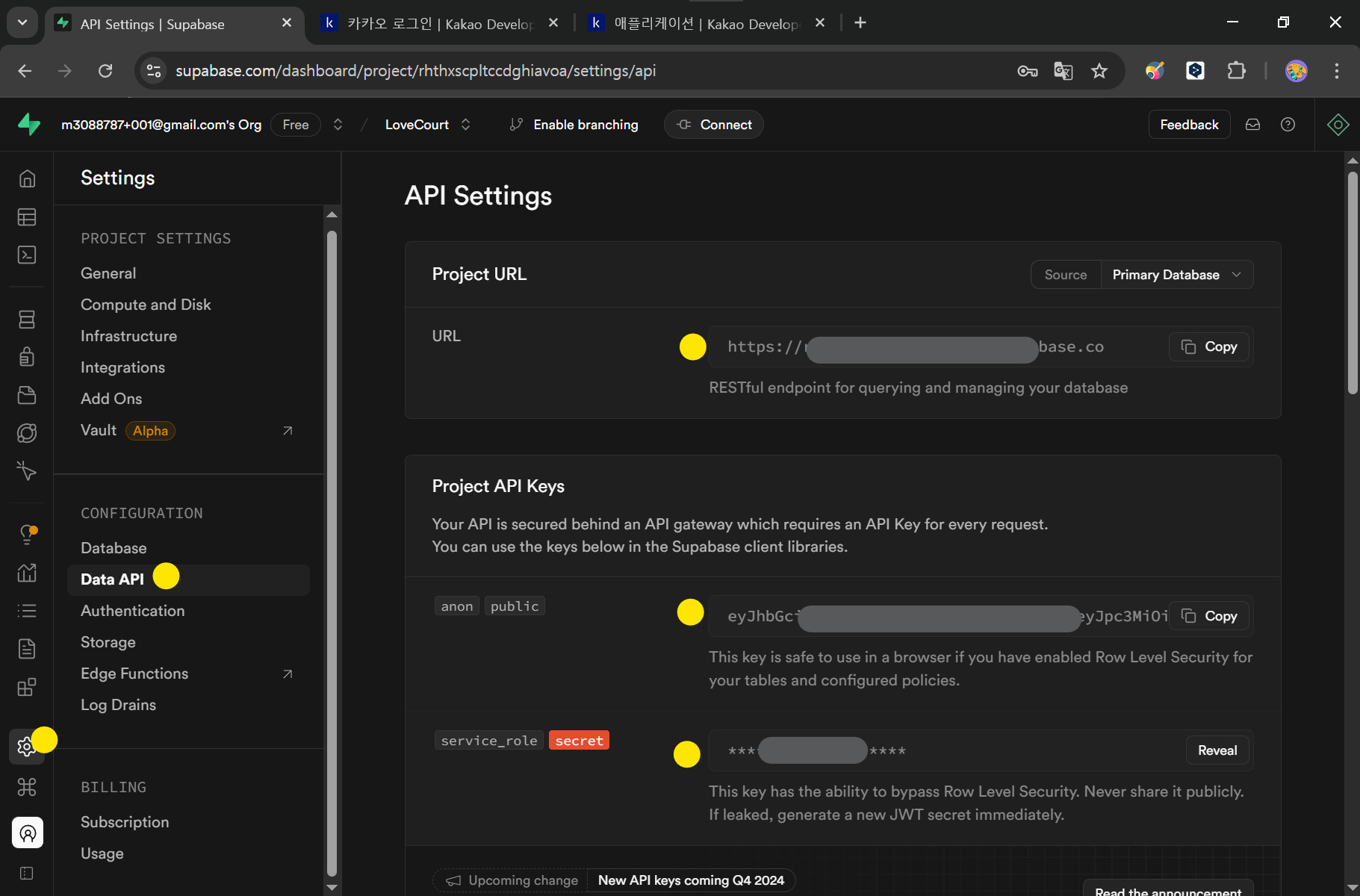Open Compute and Disk settings

pyautogui.click(x=146, y=305)
